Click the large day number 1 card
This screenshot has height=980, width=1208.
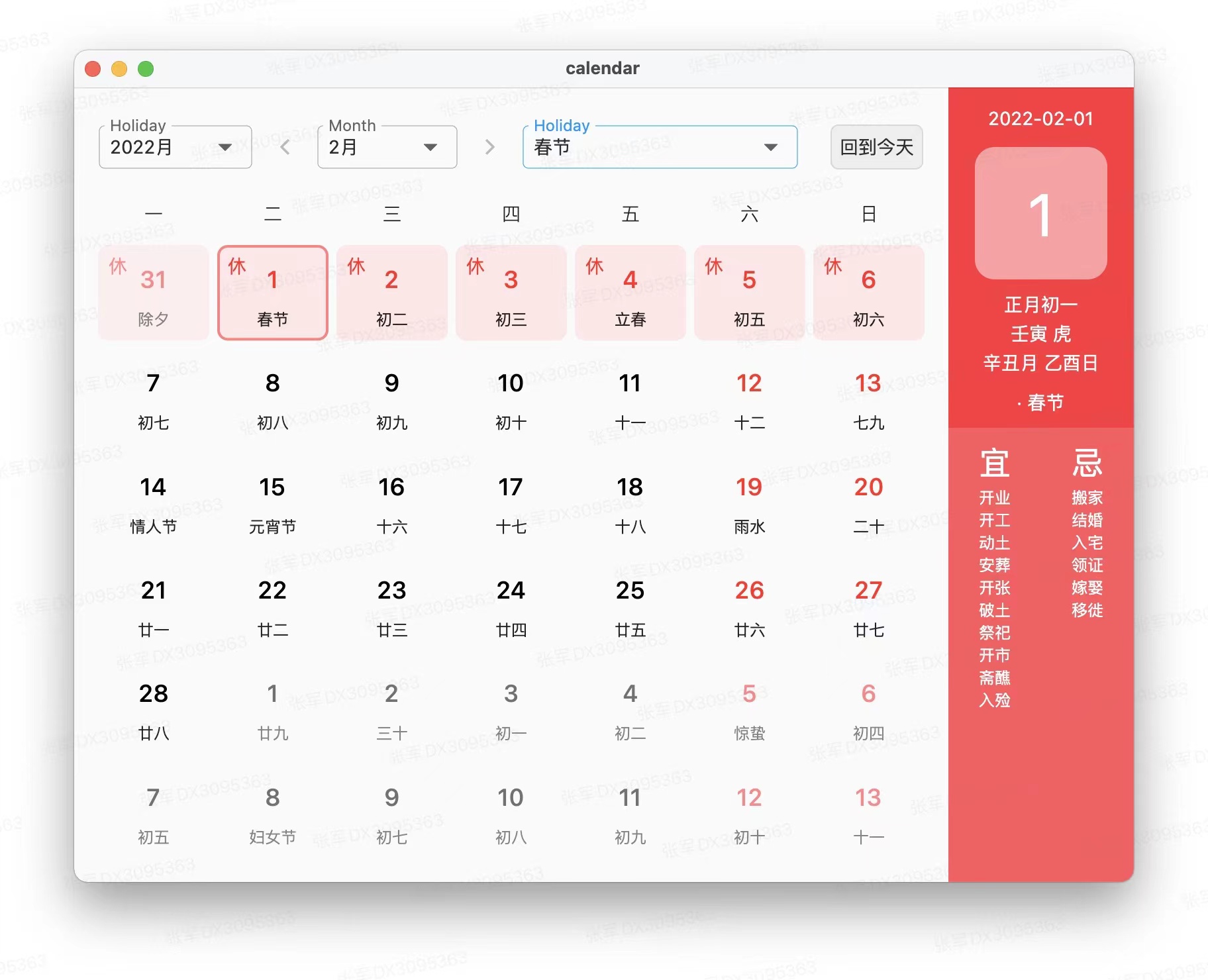(1041, 213)
